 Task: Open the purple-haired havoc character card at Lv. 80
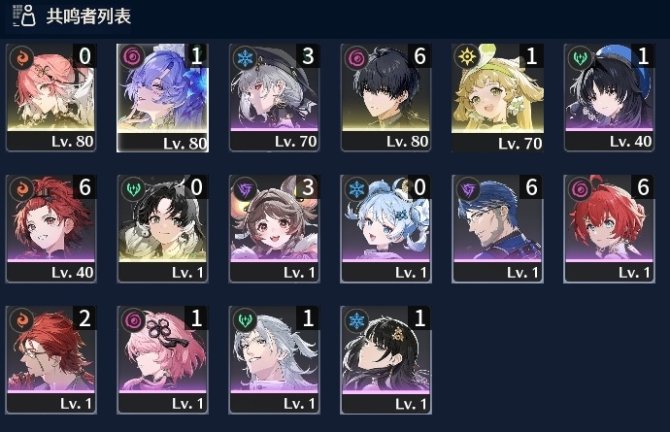(x=162, y=97)
